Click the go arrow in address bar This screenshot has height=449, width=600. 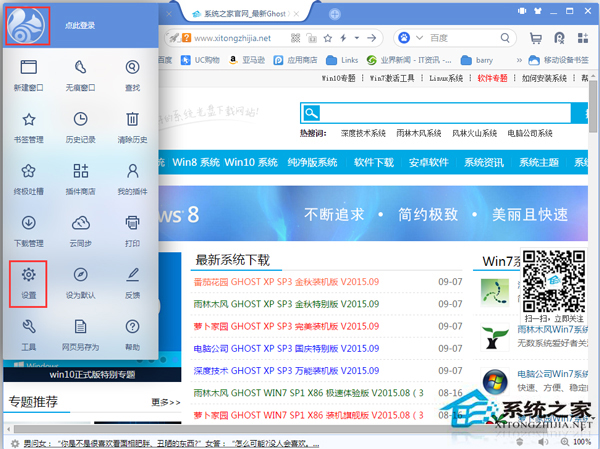371,38
